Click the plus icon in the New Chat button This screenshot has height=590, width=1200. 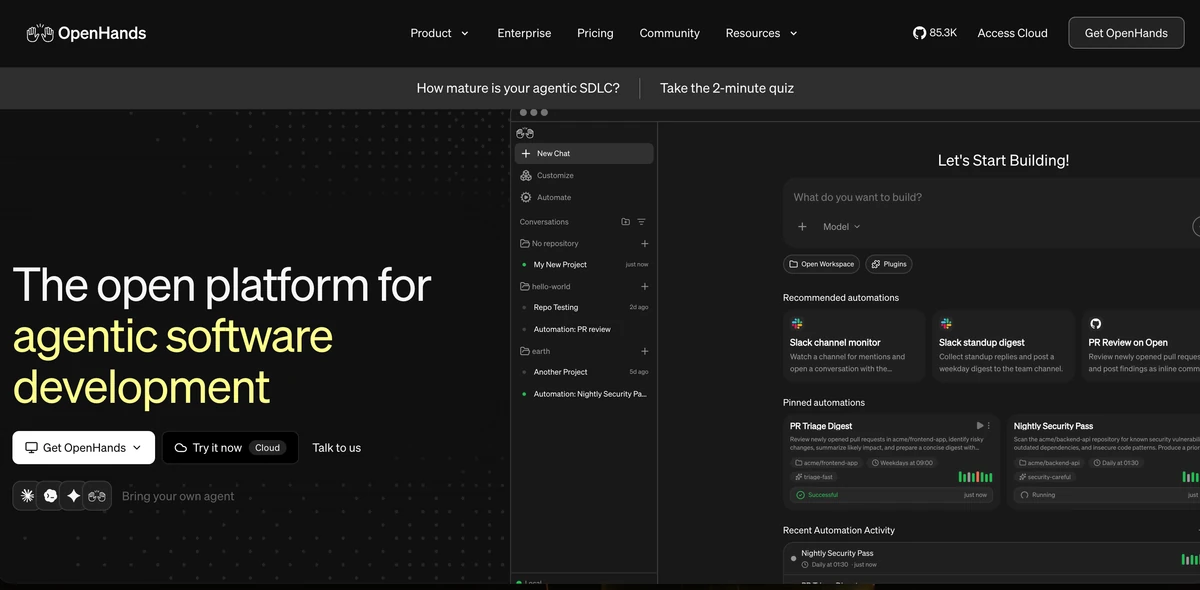[x=526, y=153]
